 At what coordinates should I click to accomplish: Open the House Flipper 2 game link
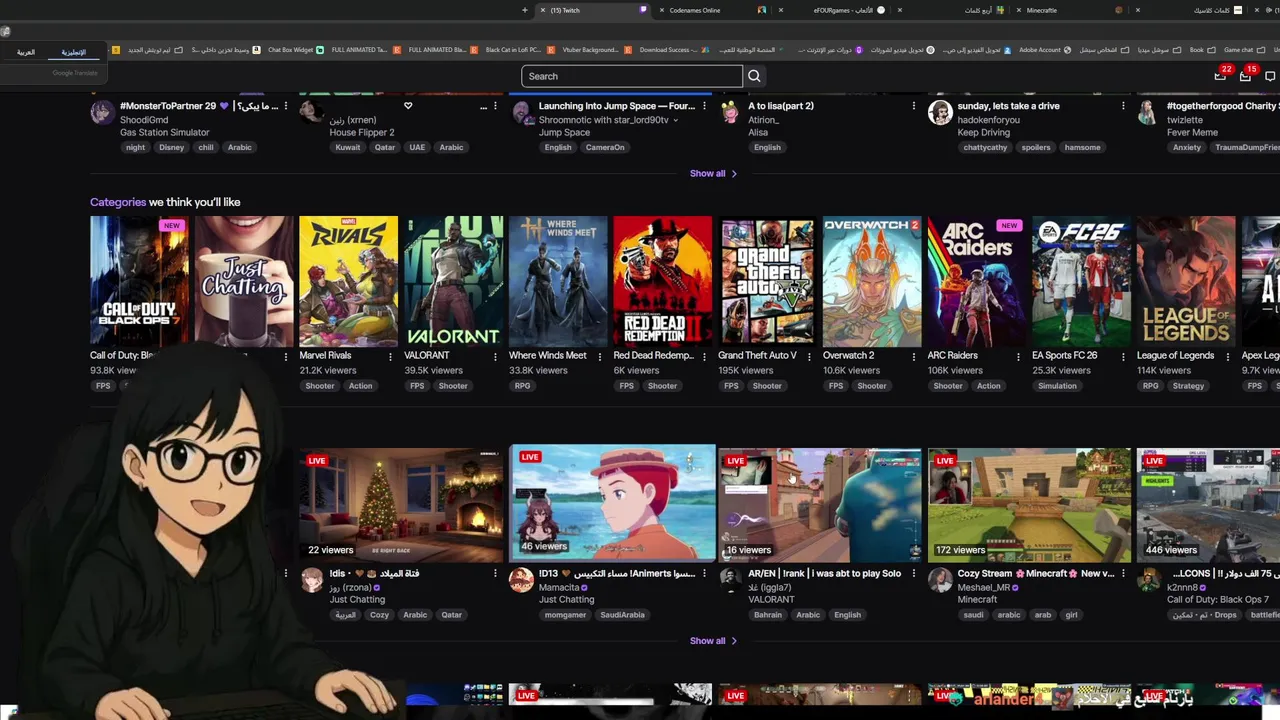[x=362, y=133]
